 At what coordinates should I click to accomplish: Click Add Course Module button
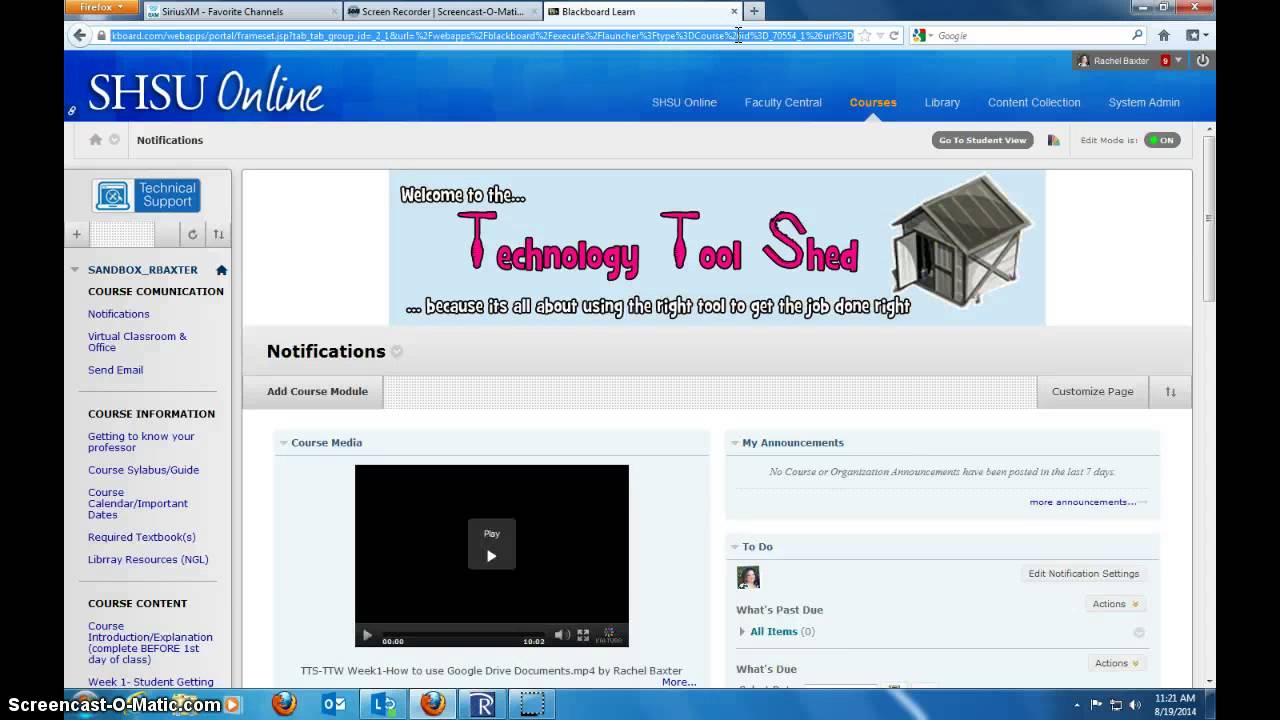click(x=317, y=392)
